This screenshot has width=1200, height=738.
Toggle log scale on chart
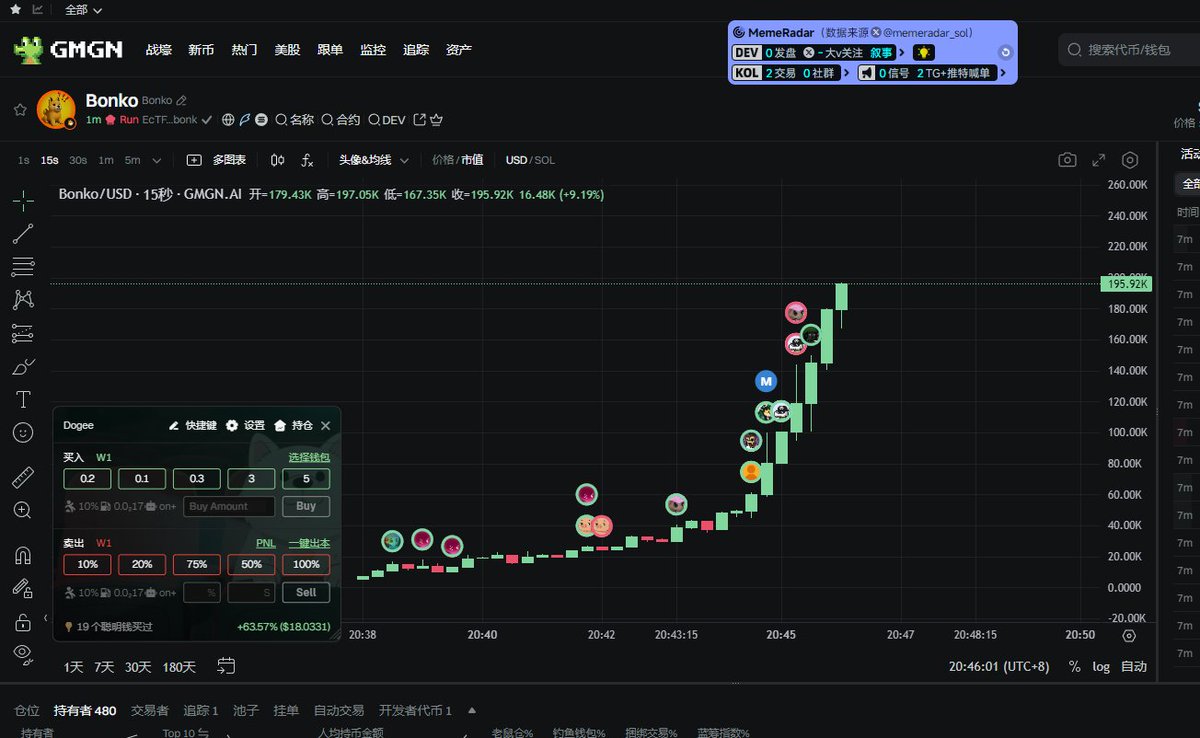[1101, 667]
